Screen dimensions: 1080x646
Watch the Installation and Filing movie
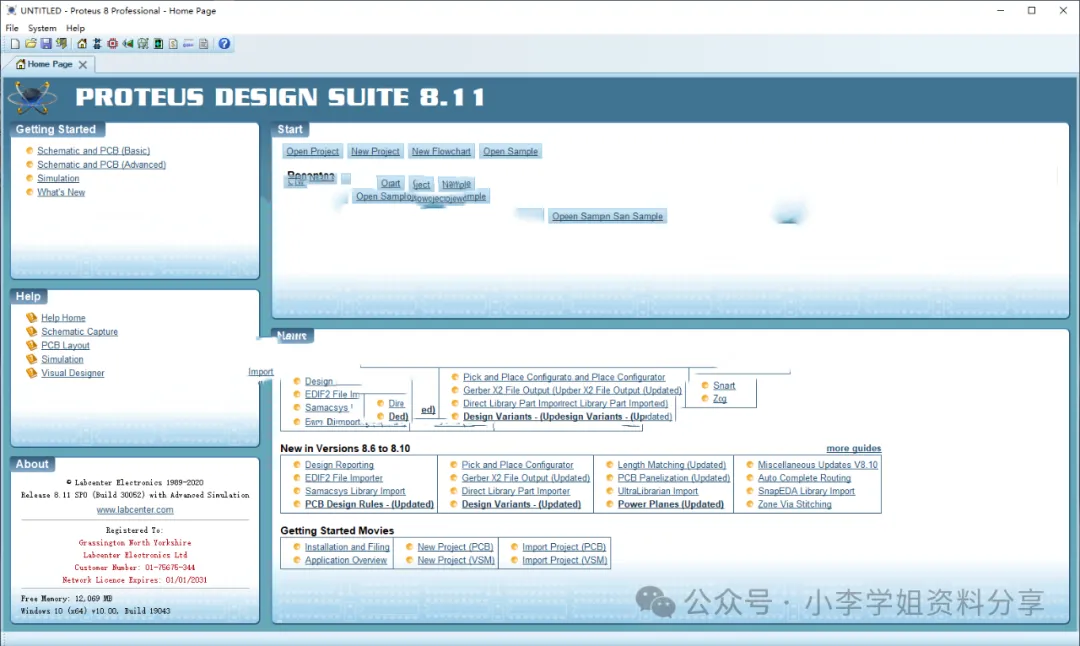(x=346, y=547)
